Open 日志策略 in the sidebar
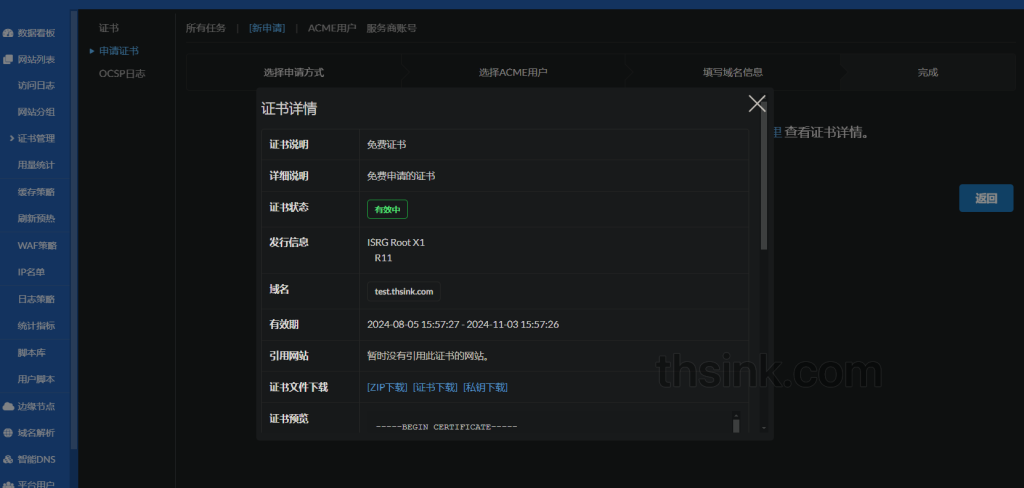 click(36, 299)
